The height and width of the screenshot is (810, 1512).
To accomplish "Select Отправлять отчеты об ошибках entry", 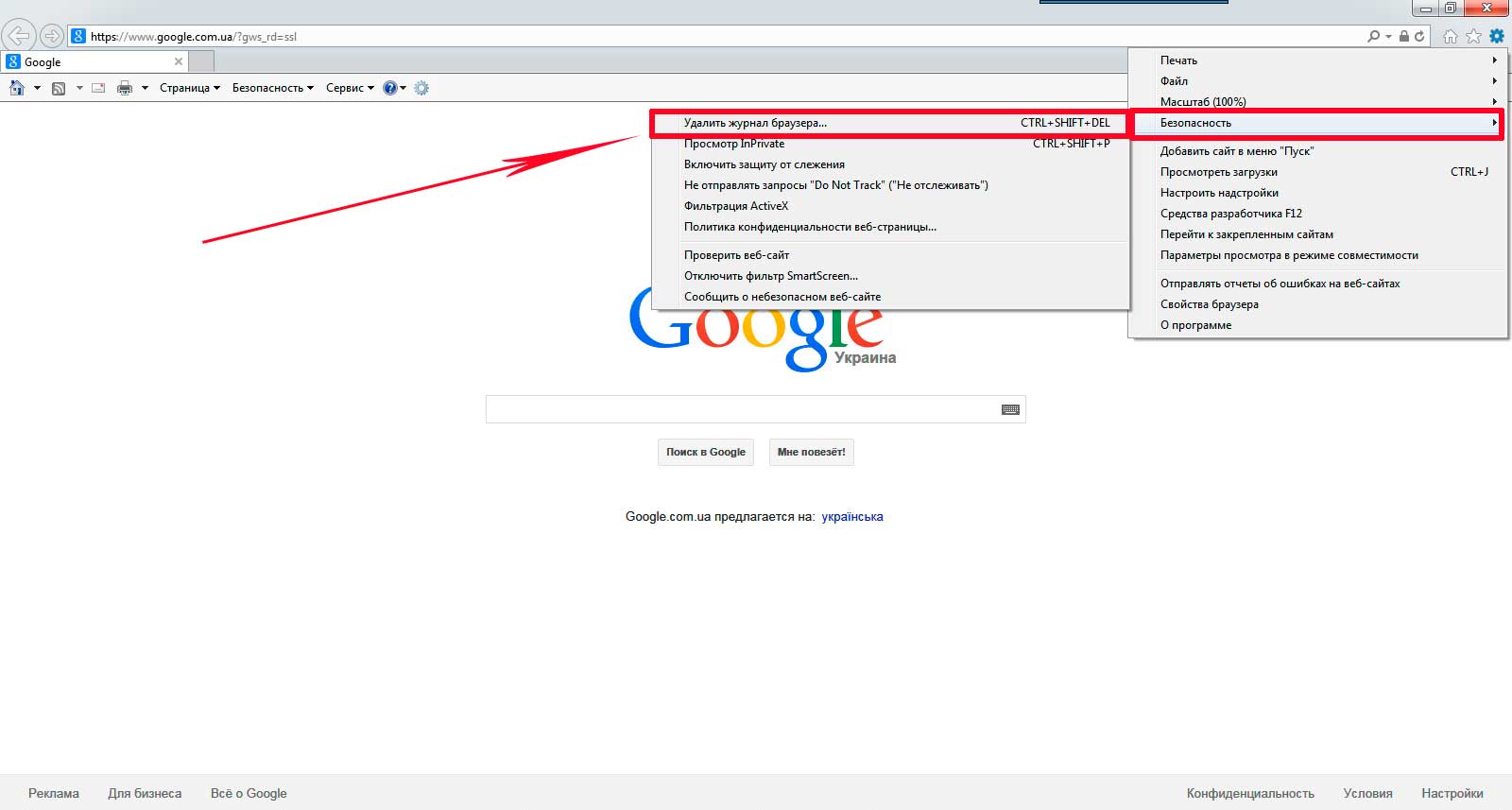I will tap(1318, 284).
